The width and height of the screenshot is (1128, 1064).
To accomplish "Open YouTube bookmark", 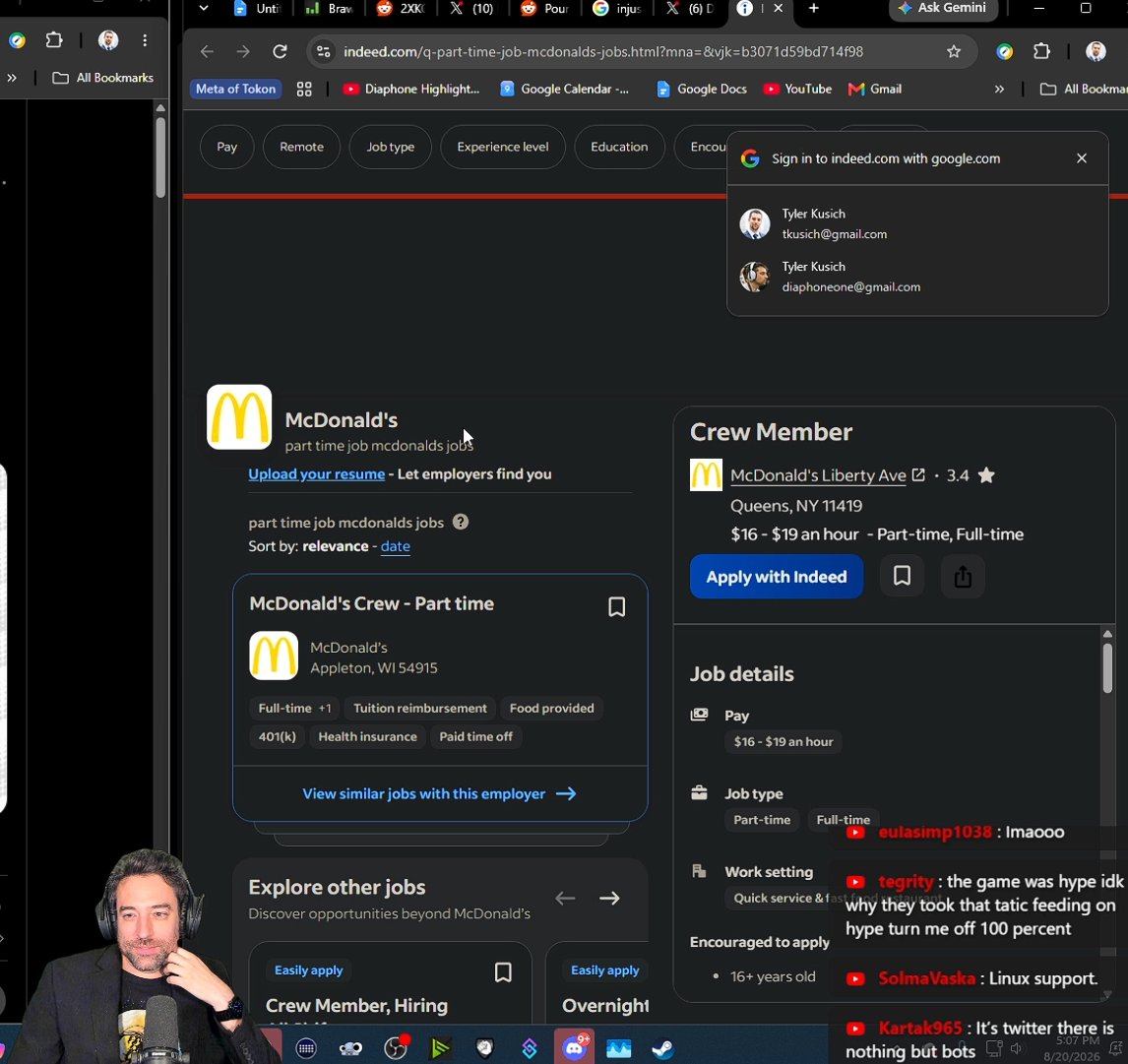I will pyautogui.click(x=798, y=90).
